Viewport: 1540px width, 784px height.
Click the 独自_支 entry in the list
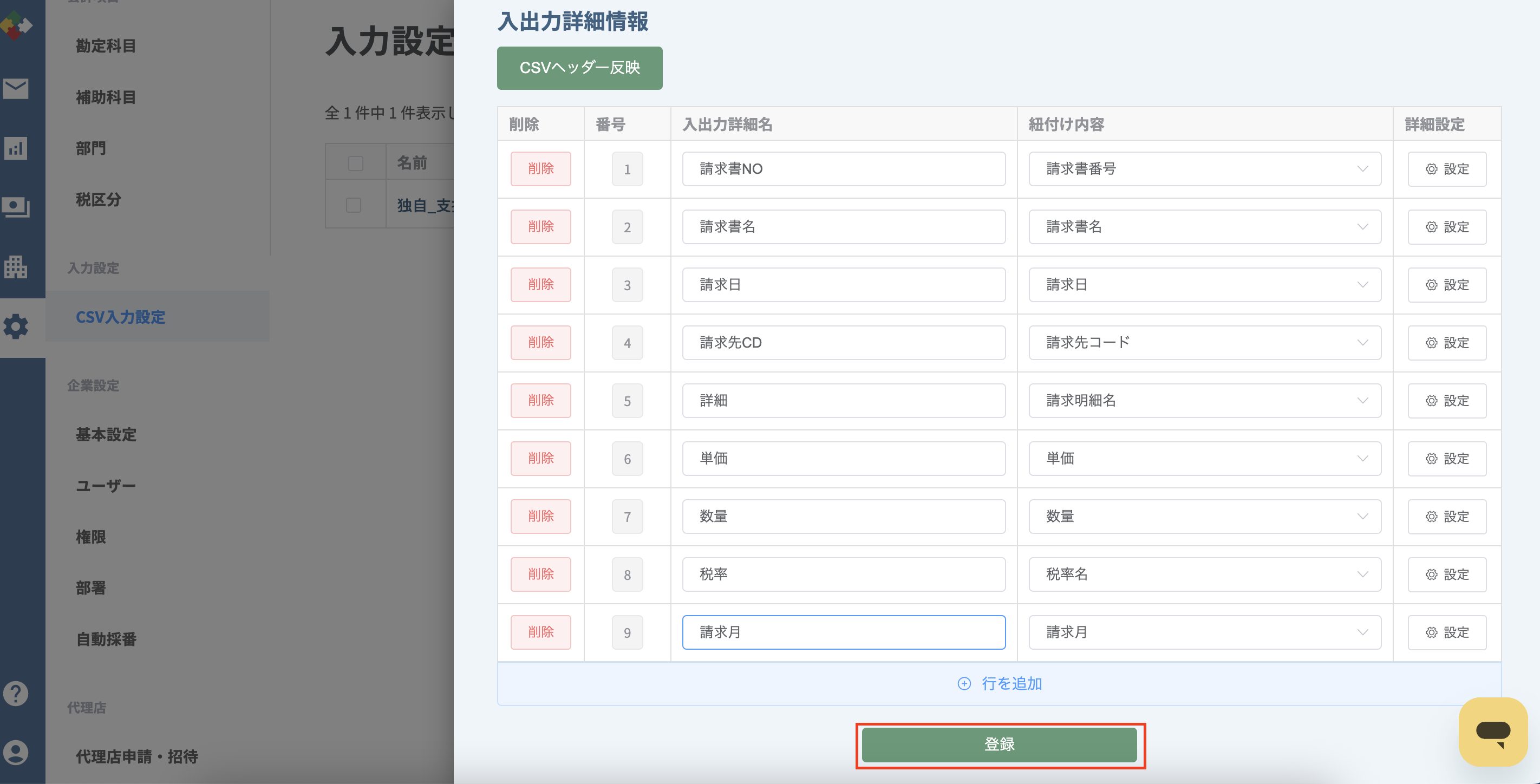point(425,206)
